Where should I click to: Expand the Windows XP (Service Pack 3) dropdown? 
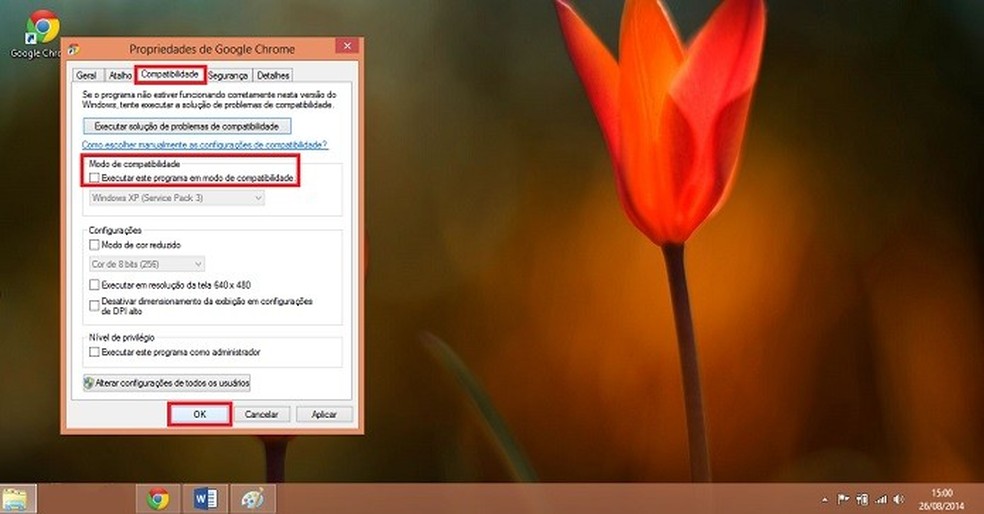tap(176, 198)
